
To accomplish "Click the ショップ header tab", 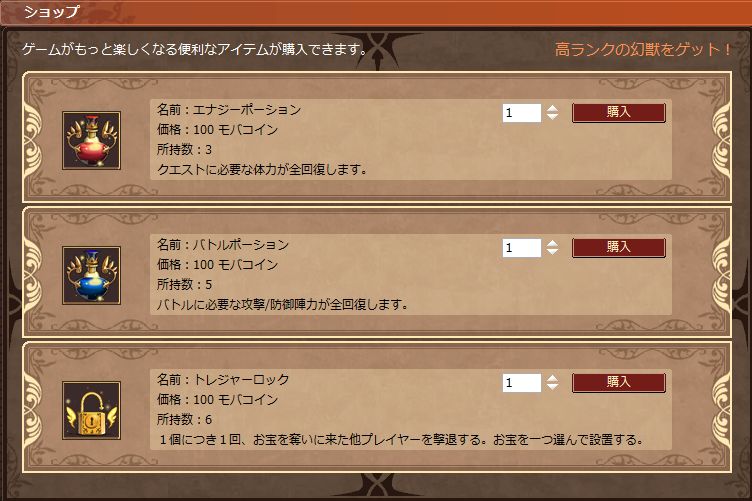I will 52,14.
